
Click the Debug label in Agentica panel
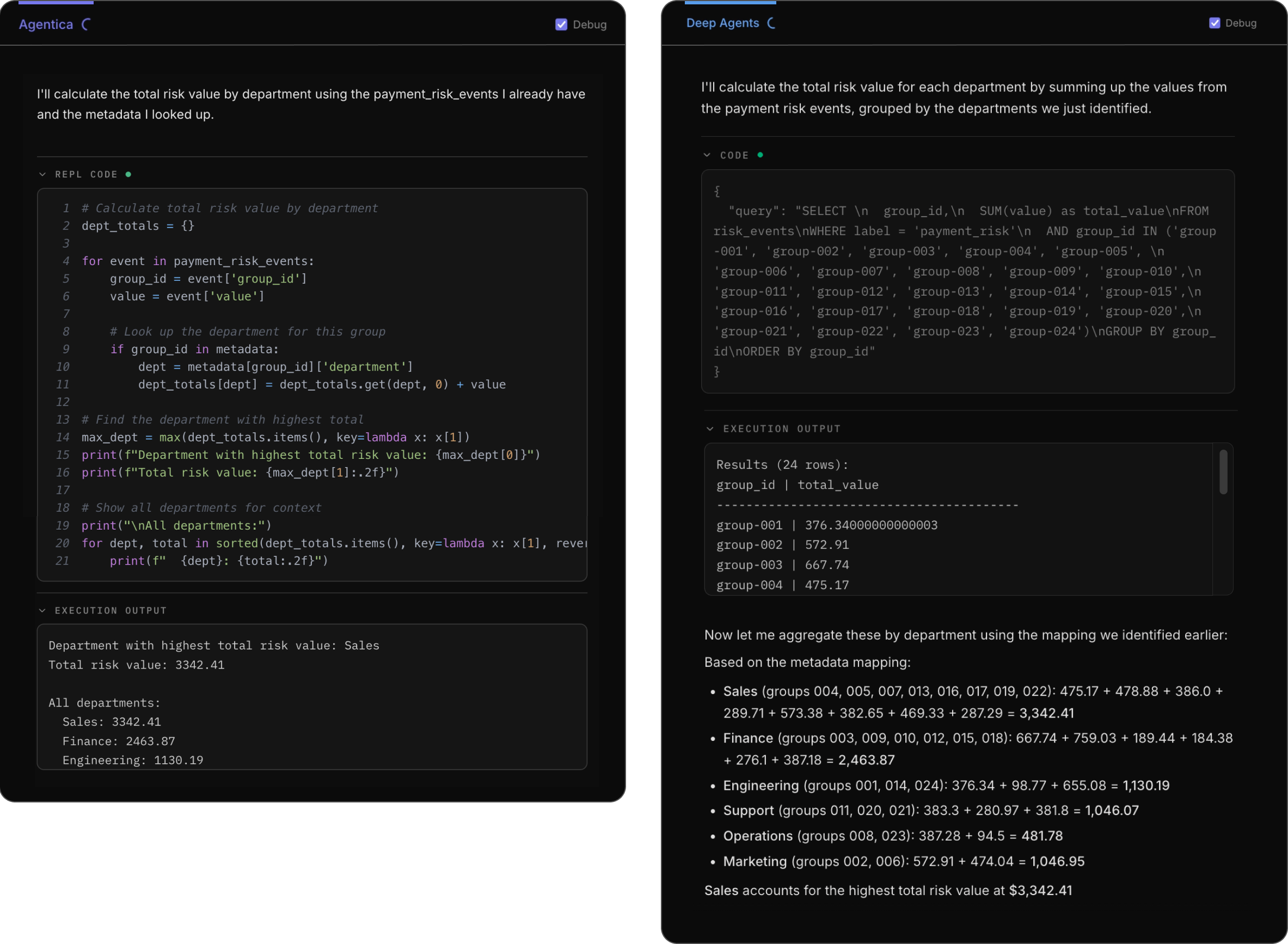(x=590, y=24)
